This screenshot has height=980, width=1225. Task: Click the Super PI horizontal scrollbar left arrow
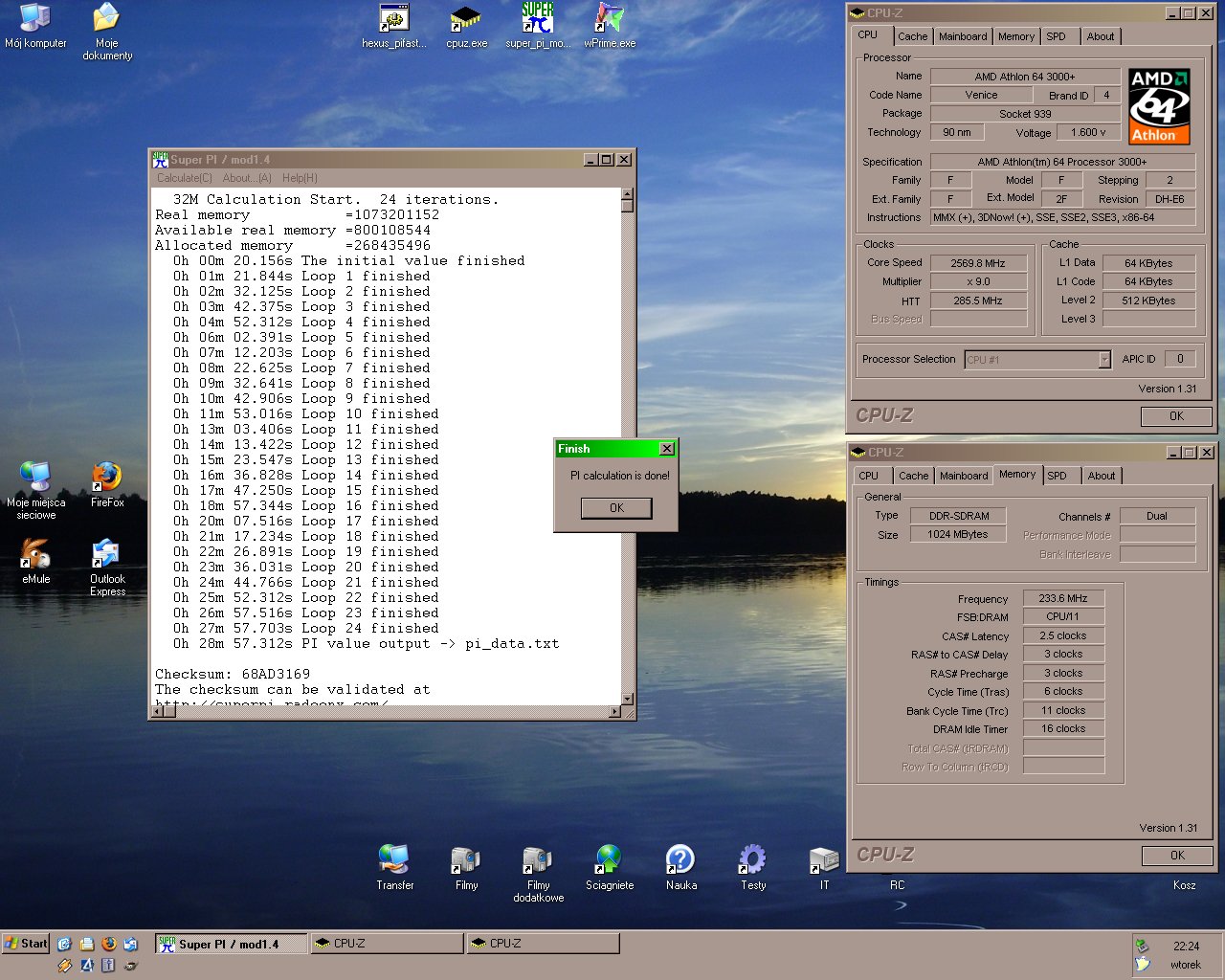point(160,712)
